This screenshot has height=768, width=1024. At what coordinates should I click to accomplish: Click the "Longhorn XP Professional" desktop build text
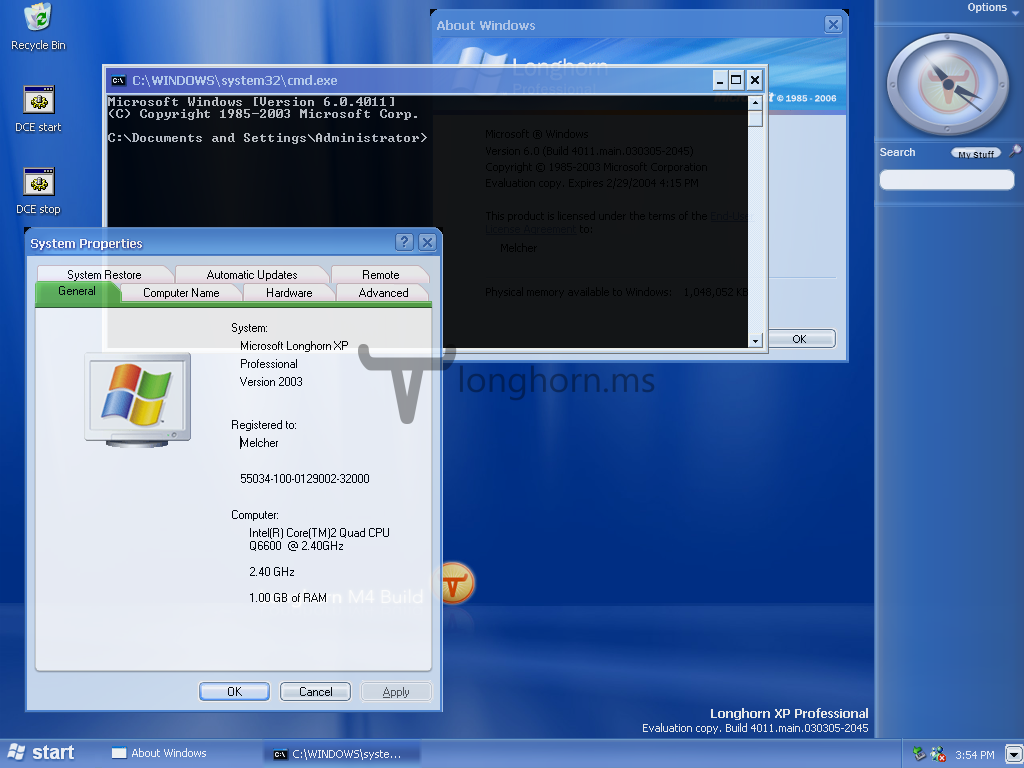(789, 713)
